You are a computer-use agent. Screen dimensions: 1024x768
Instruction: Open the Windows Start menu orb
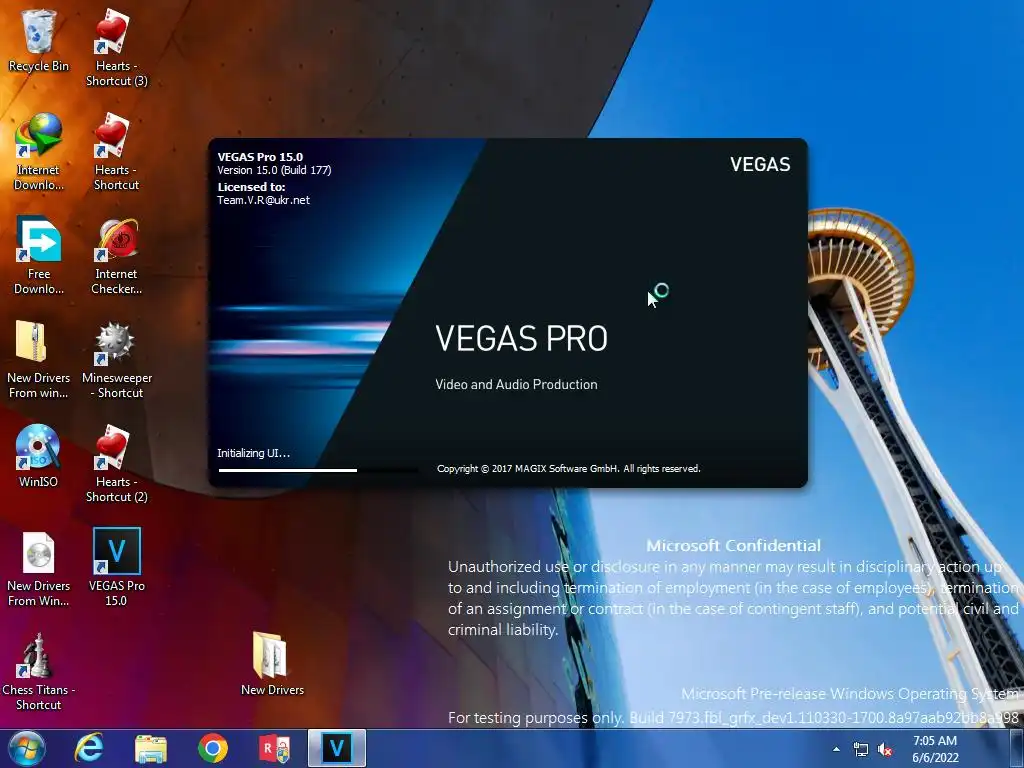point(27,748)
